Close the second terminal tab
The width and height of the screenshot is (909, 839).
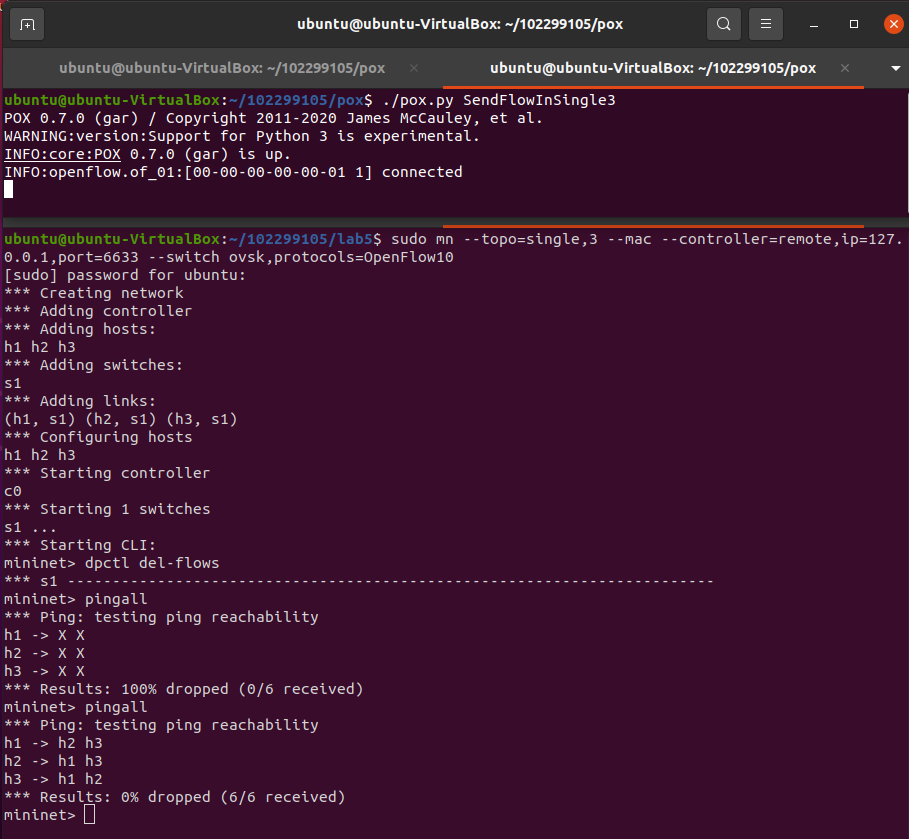845,68
